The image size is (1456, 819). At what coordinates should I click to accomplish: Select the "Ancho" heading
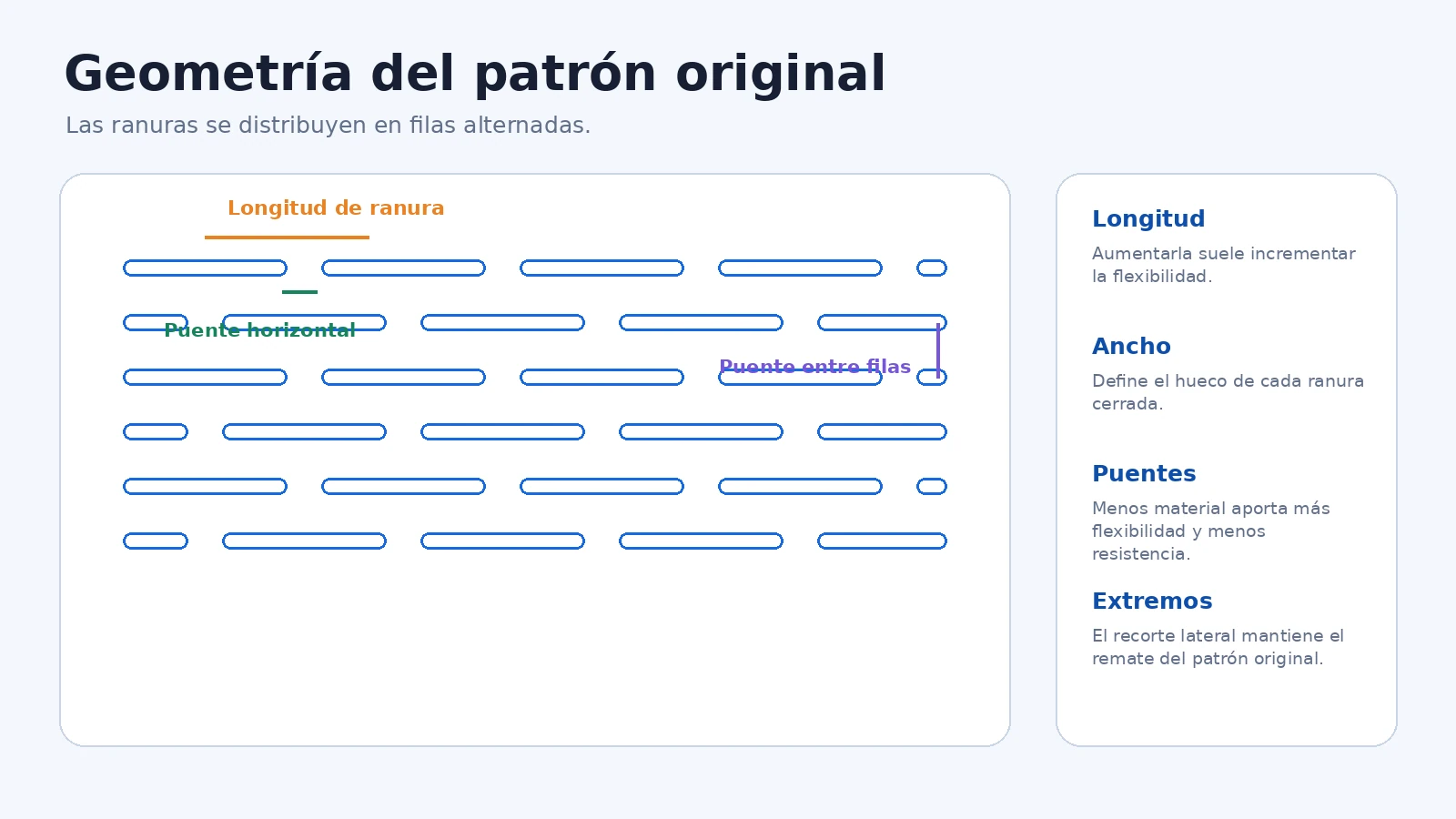click(1131, 347)
